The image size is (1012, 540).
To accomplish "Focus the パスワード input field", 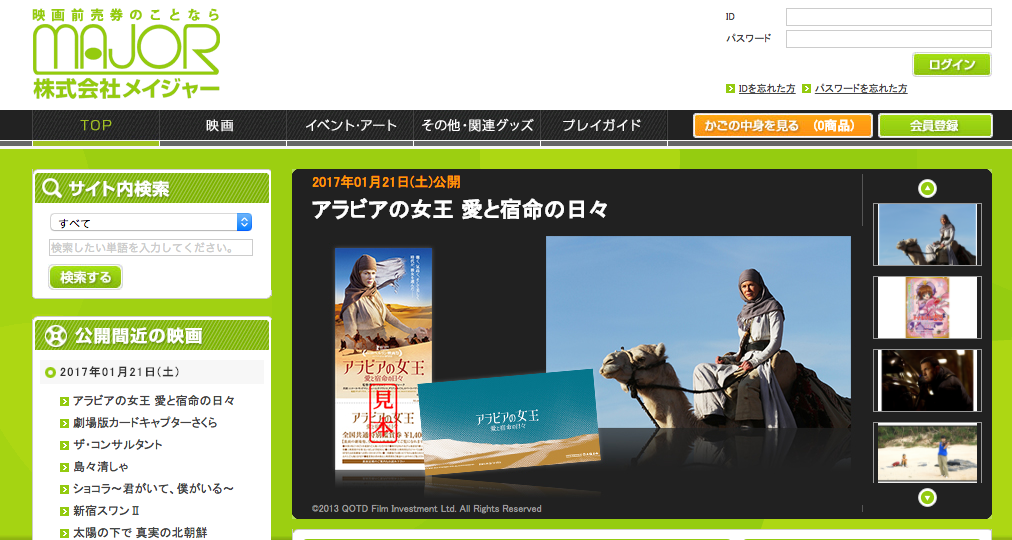I will tap(888, 39).
